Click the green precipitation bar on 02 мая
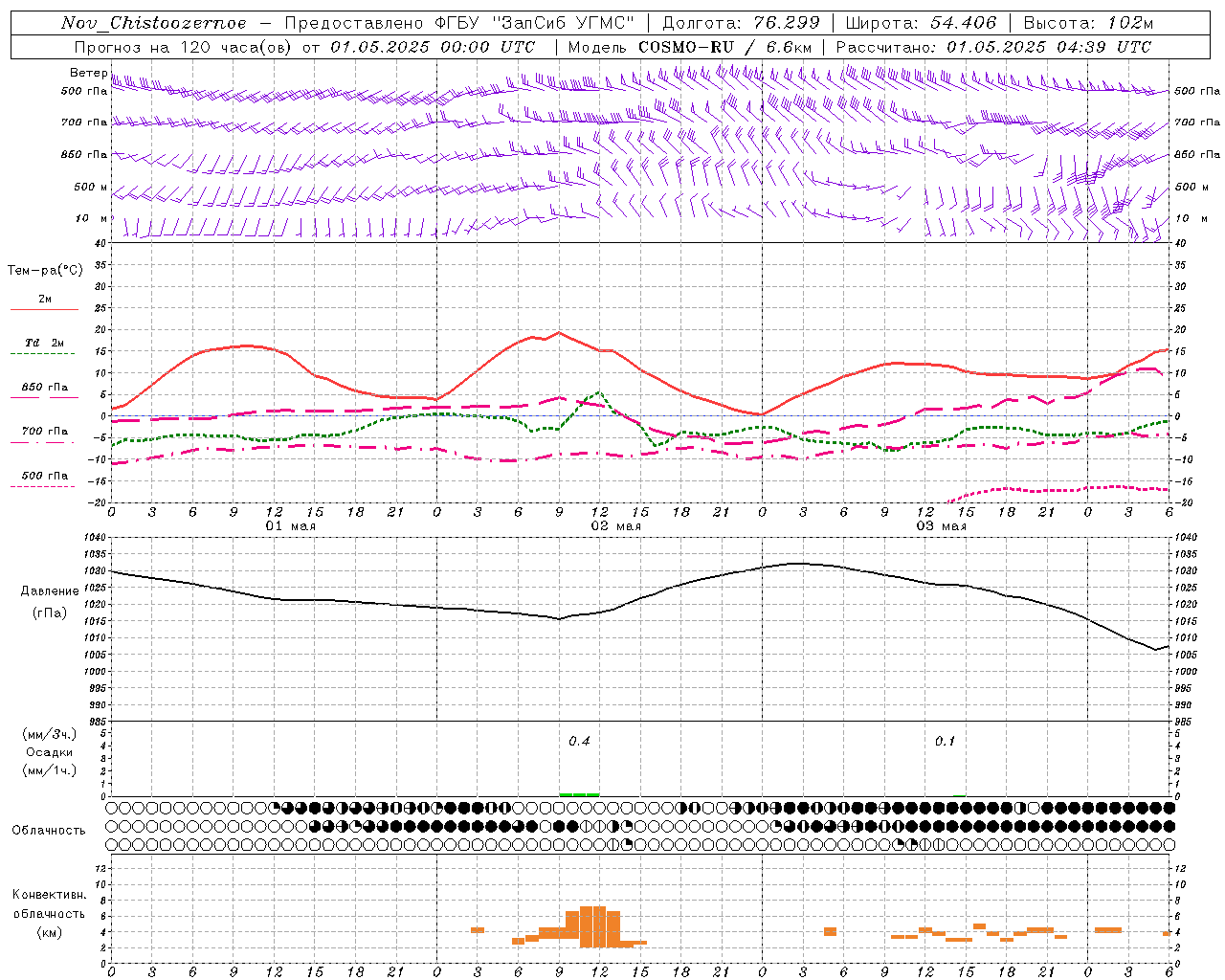 [579, 794]
